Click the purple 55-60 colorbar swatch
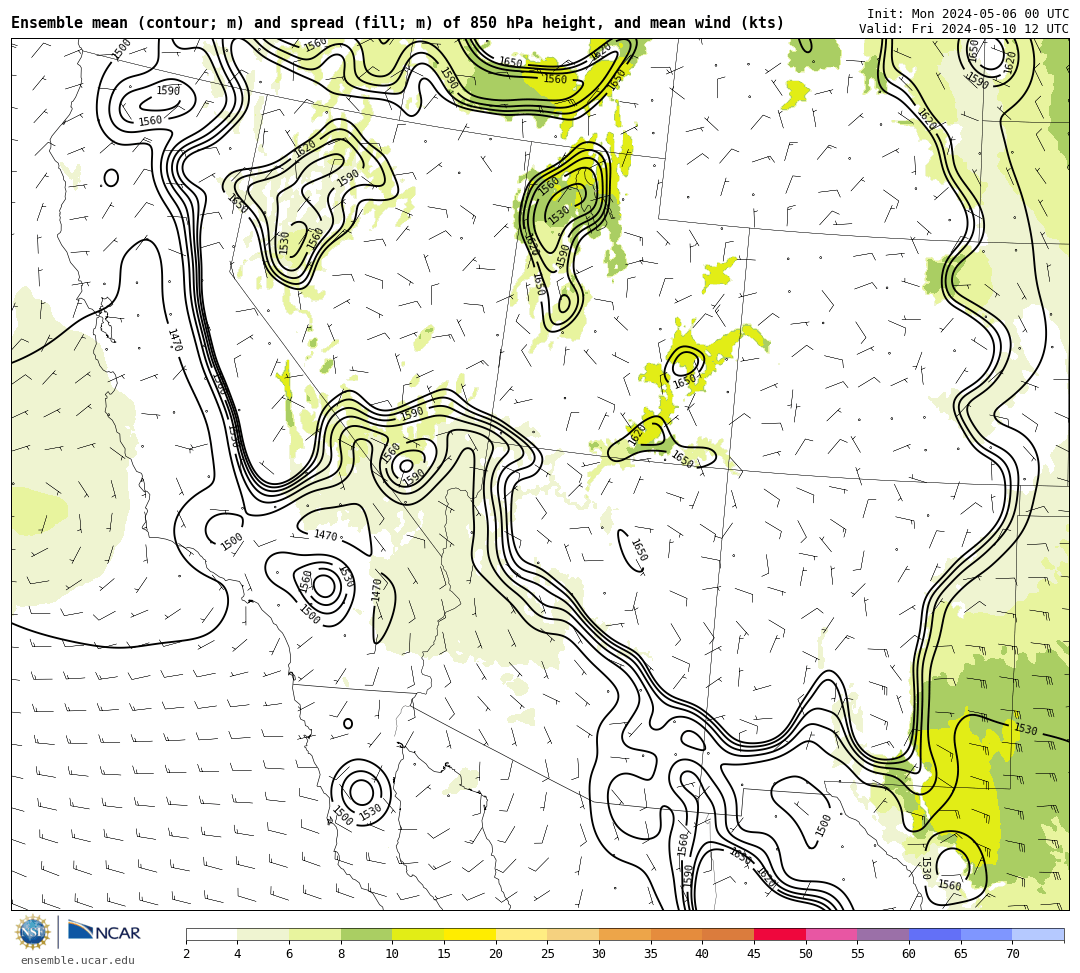This screenshot has height=973, width=1080. point(883,934)
